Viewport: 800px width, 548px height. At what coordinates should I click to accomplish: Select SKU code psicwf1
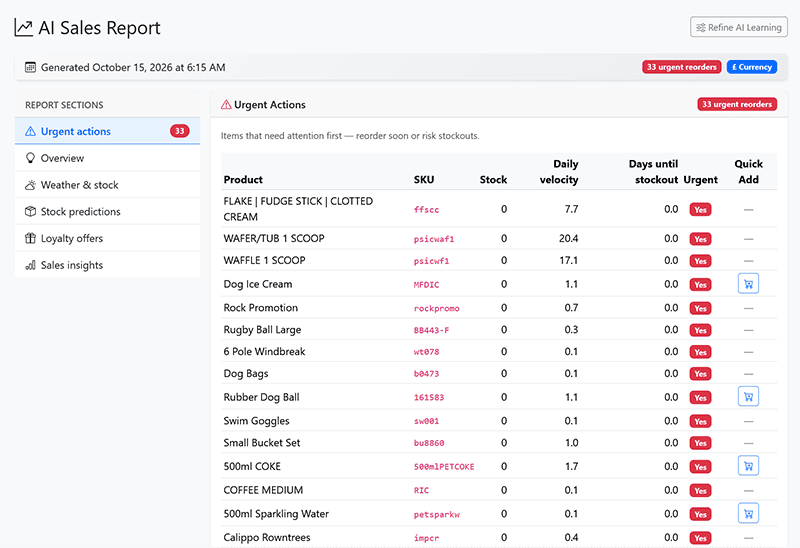(431, 261)
